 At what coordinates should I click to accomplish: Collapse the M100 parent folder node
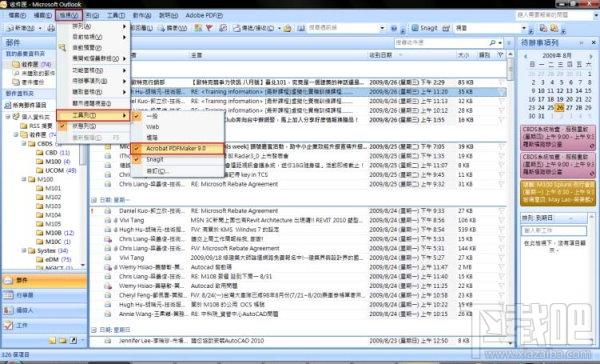pos(24,179)
